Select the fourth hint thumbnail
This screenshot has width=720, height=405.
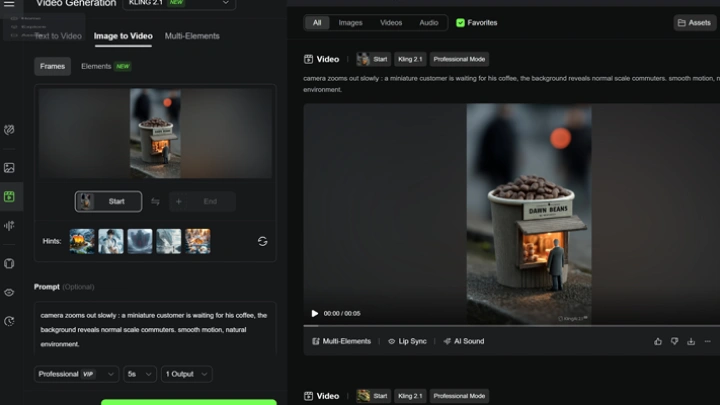coord(169,241)
